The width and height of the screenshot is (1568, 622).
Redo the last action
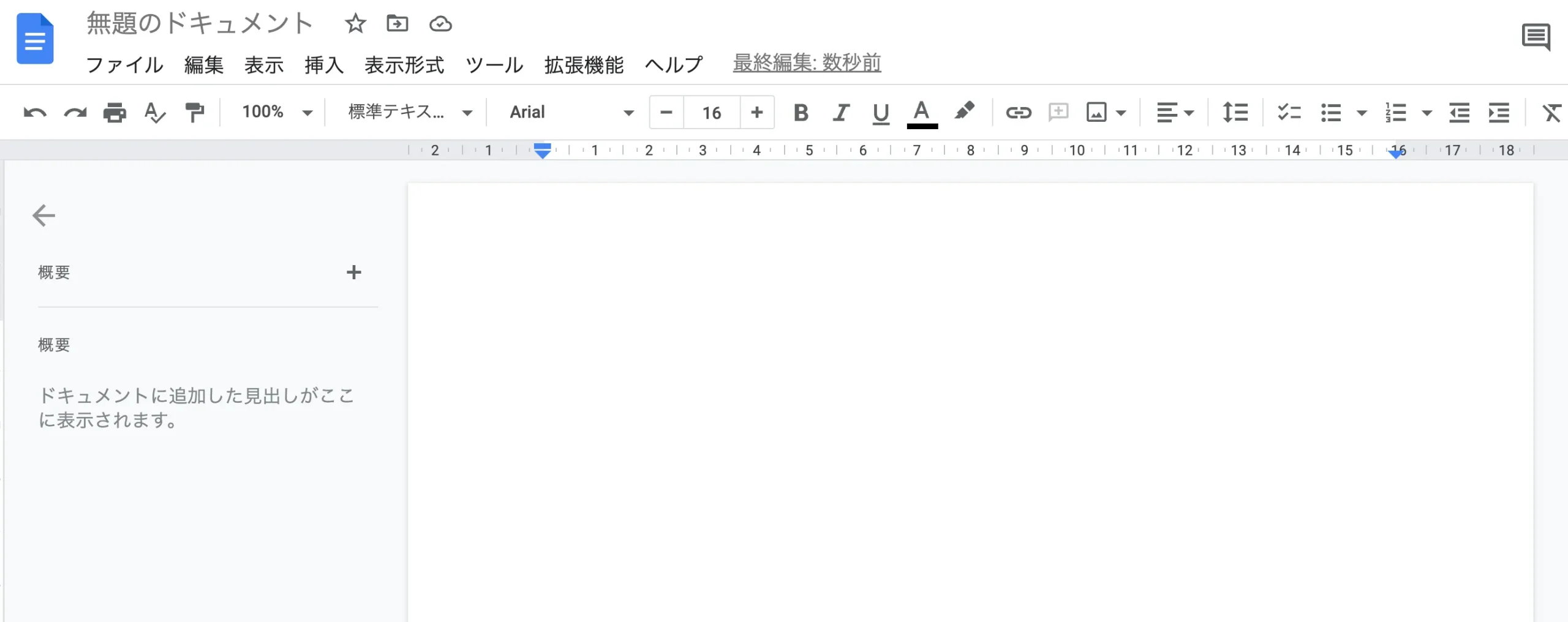pos(75,113)
